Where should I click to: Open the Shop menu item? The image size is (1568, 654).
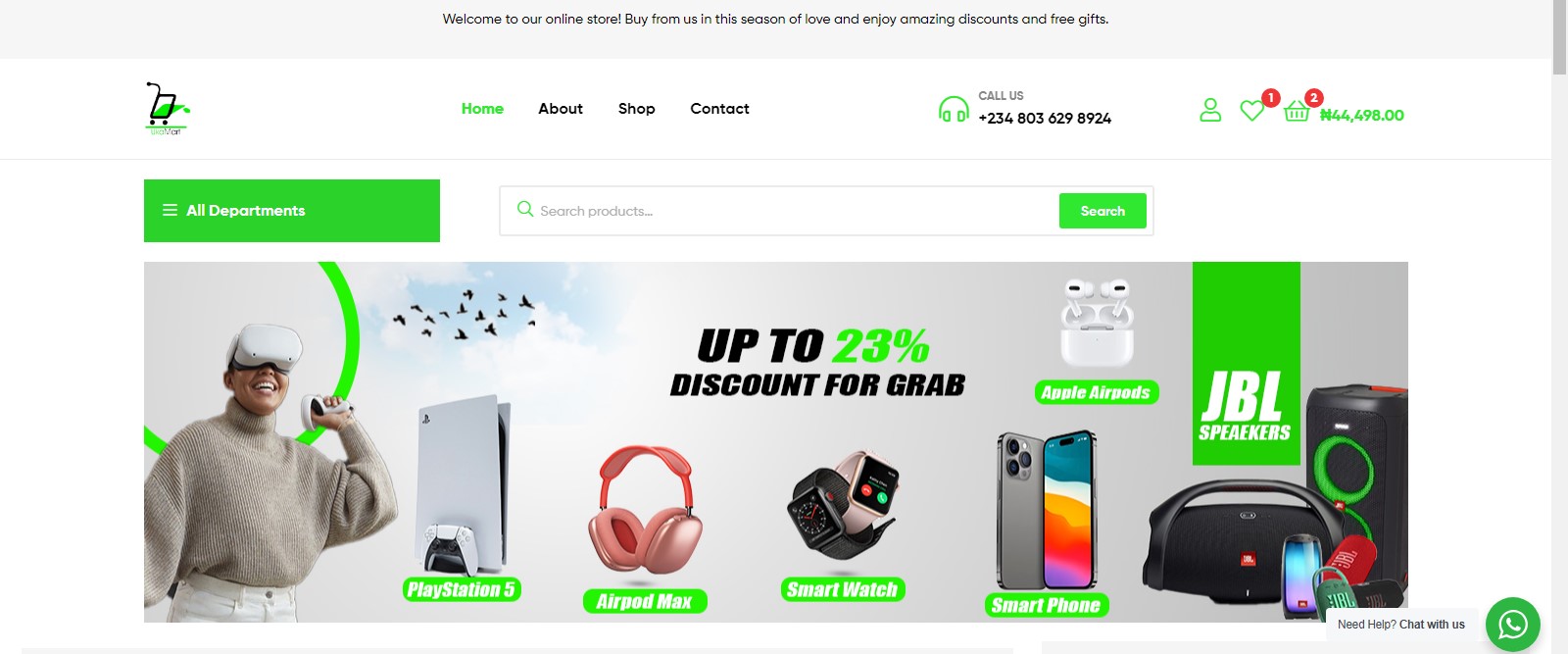click(x=637, y=109)
